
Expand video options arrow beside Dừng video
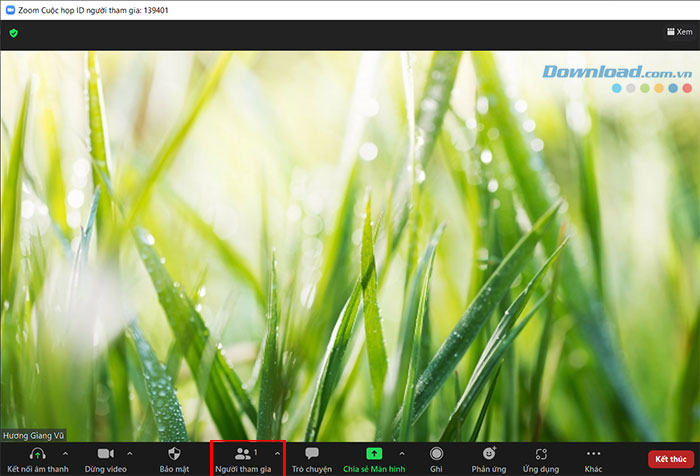tap(129, 453)
